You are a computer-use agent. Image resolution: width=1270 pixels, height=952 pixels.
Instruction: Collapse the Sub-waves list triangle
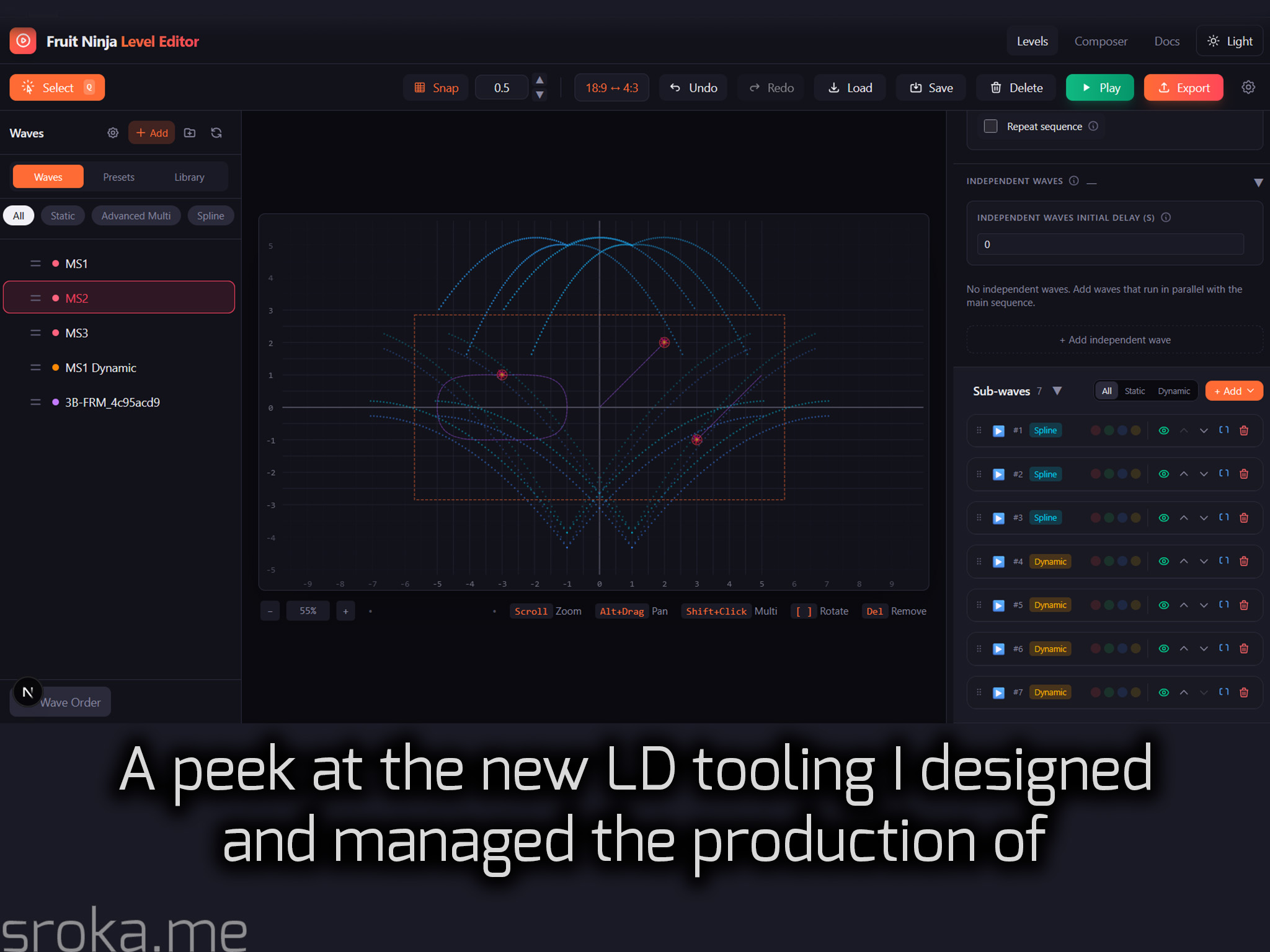pyautogui.click(x=1057, y=391)
